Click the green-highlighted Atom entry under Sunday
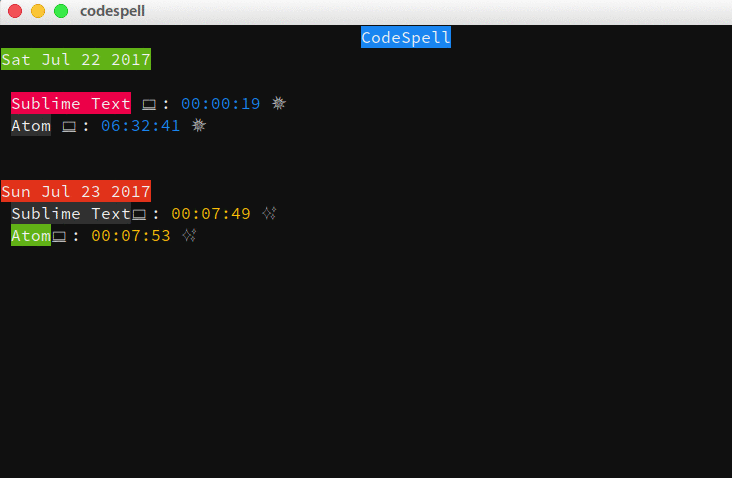 click(31, 236)
